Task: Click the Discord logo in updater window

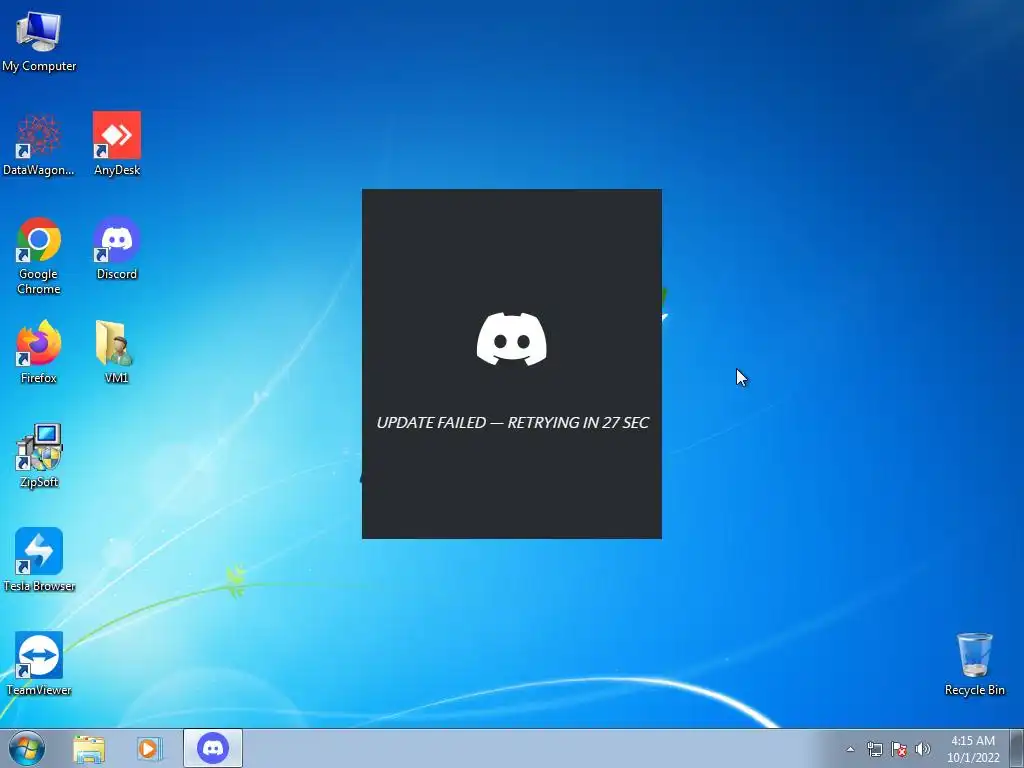Action: click(511, 339)
